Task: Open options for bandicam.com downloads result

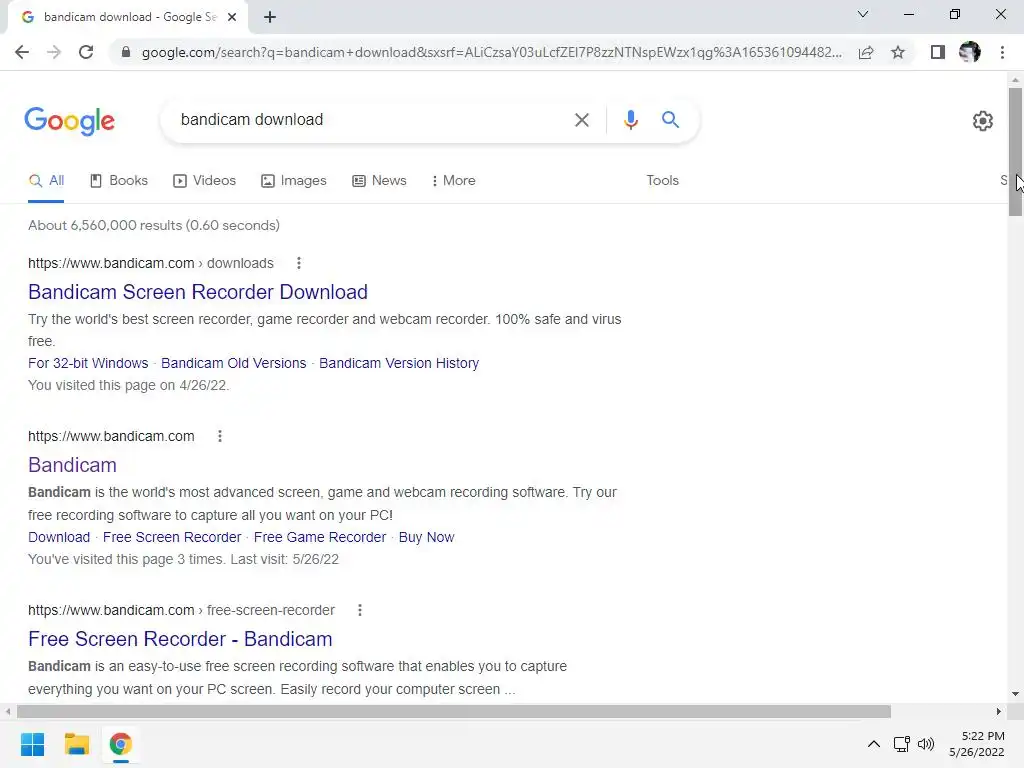Action: [x=298, y=263]
